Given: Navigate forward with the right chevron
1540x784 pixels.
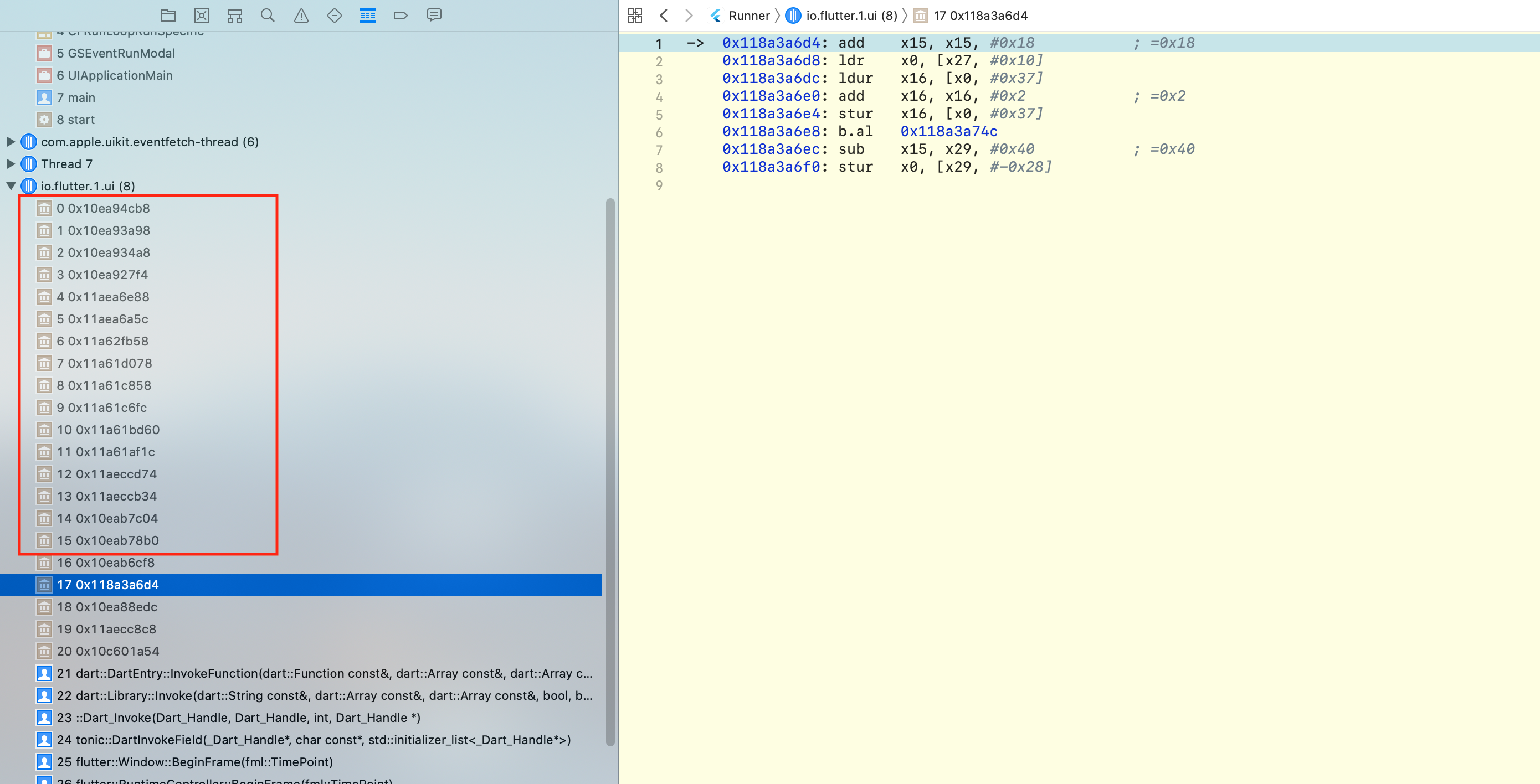Looking at the screenshot, I should [x=689, y=15].
